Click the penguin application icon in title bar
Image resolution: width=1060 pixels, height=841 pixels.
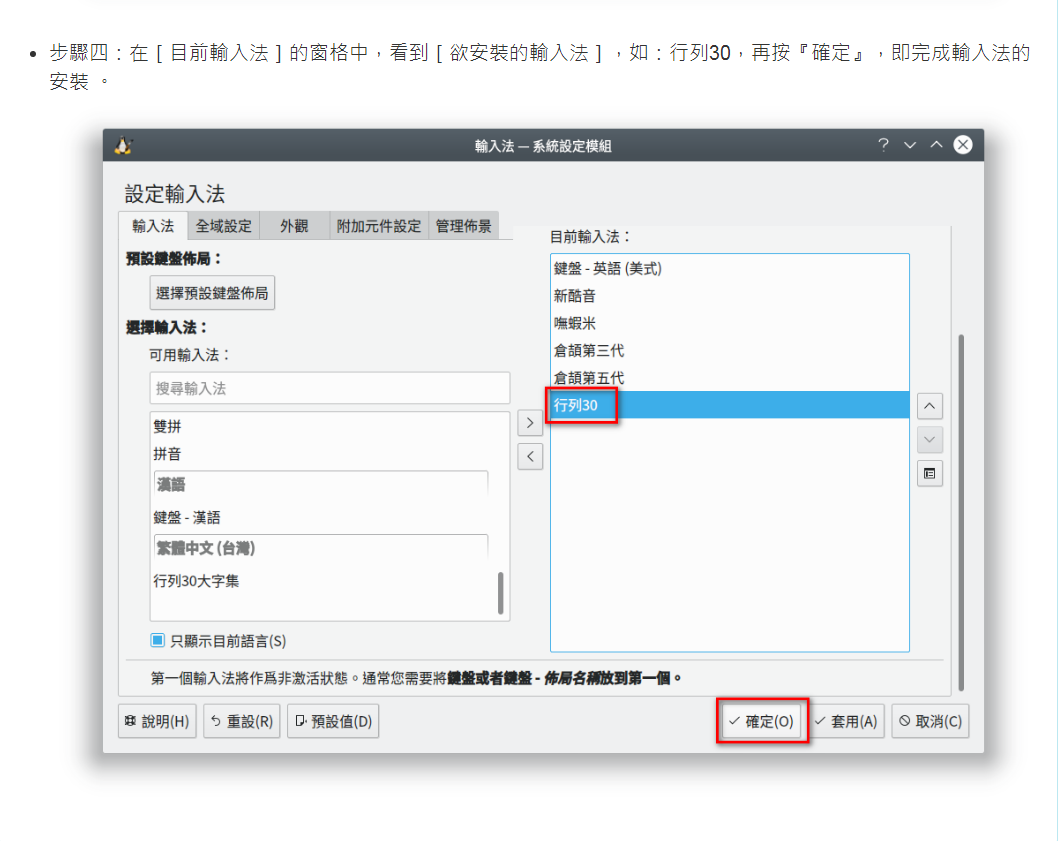click(123, 145)
